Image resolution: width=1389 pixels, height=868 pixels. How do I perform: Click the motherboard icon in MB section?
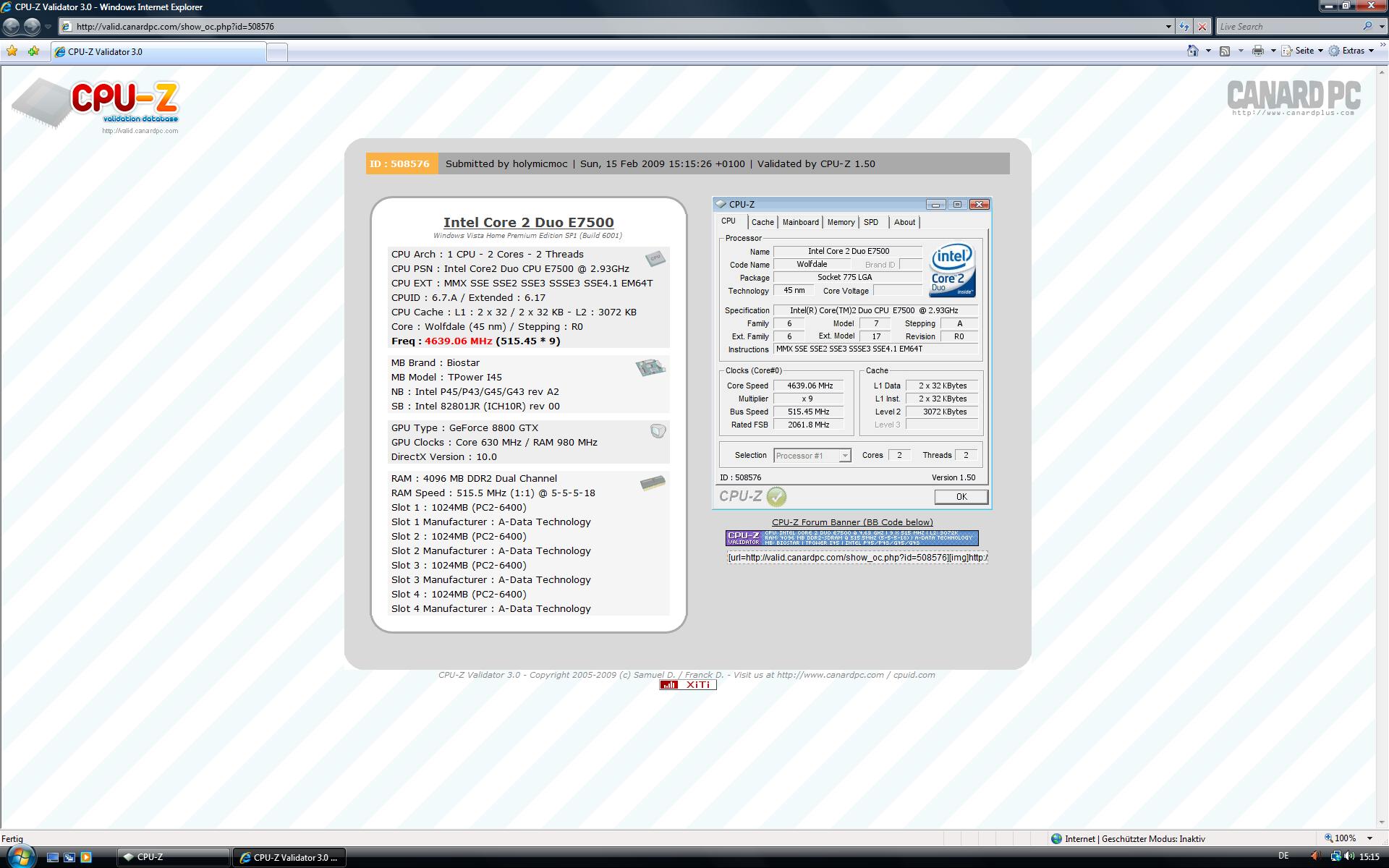[650, 367]
